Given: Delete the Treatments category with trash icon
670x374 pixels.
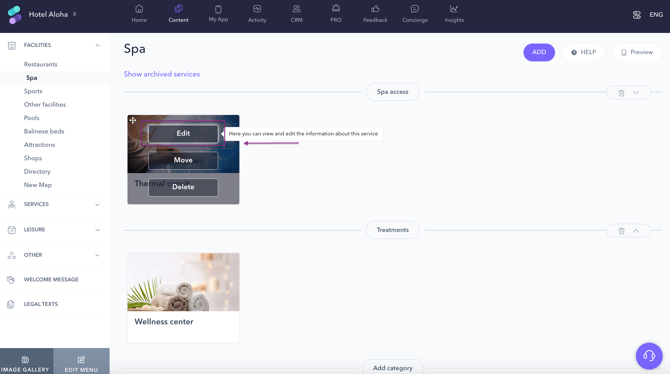Looking at the screenshot, I should click(x=621, y=231).
